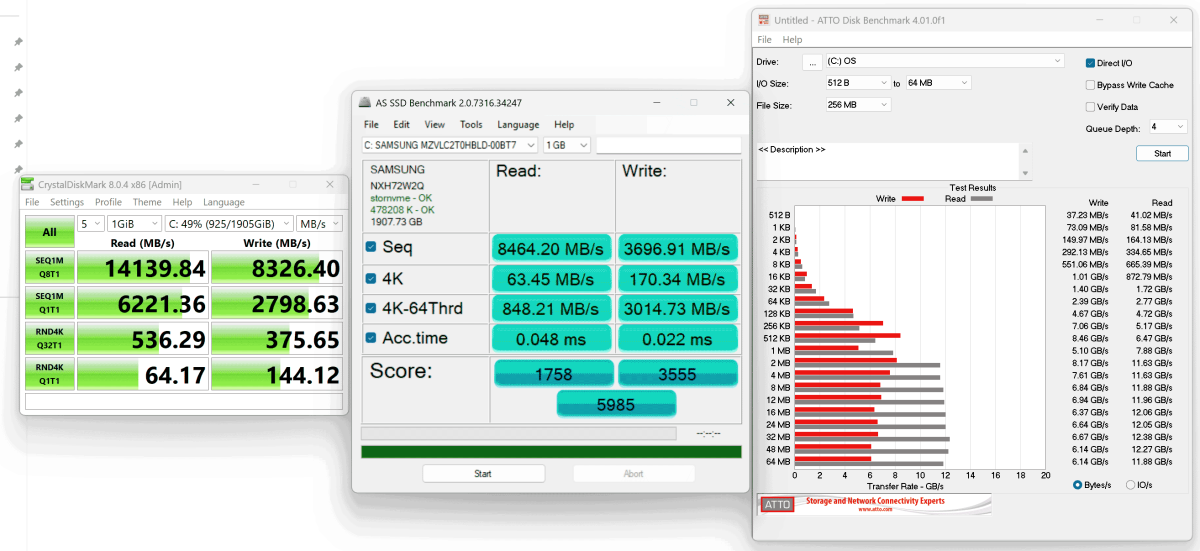Open the Queue Depth dropdown
1200x551 pixels.
[1167, 128]
